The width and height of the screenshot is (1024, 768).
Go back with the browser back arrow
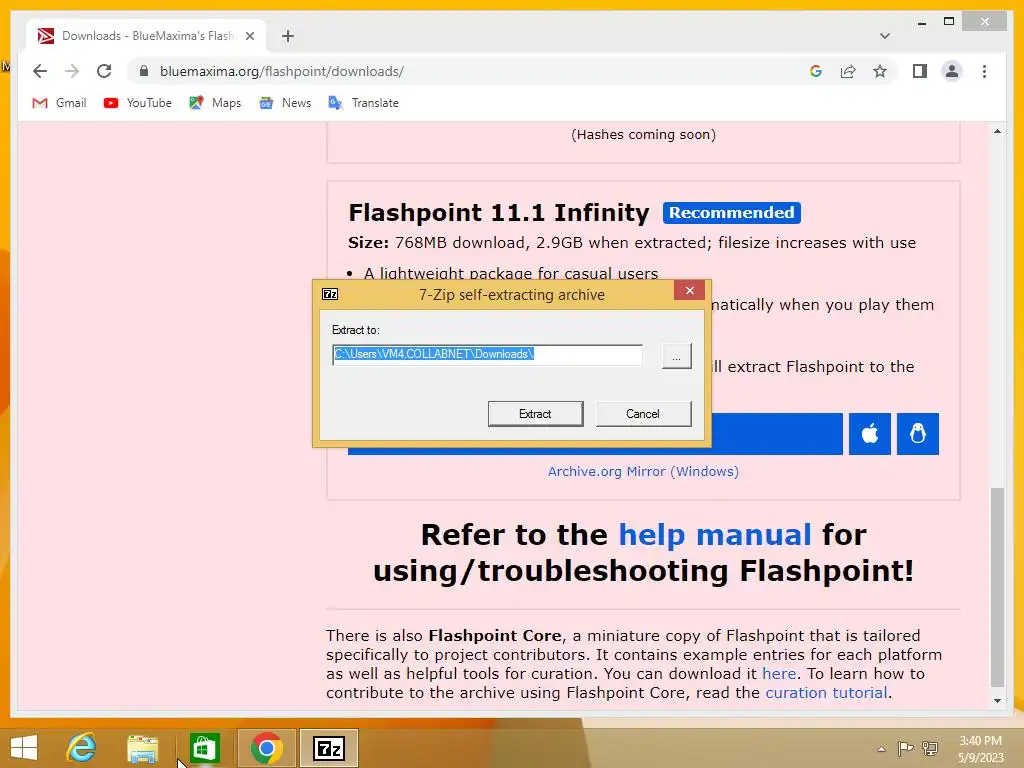point(40,71)
